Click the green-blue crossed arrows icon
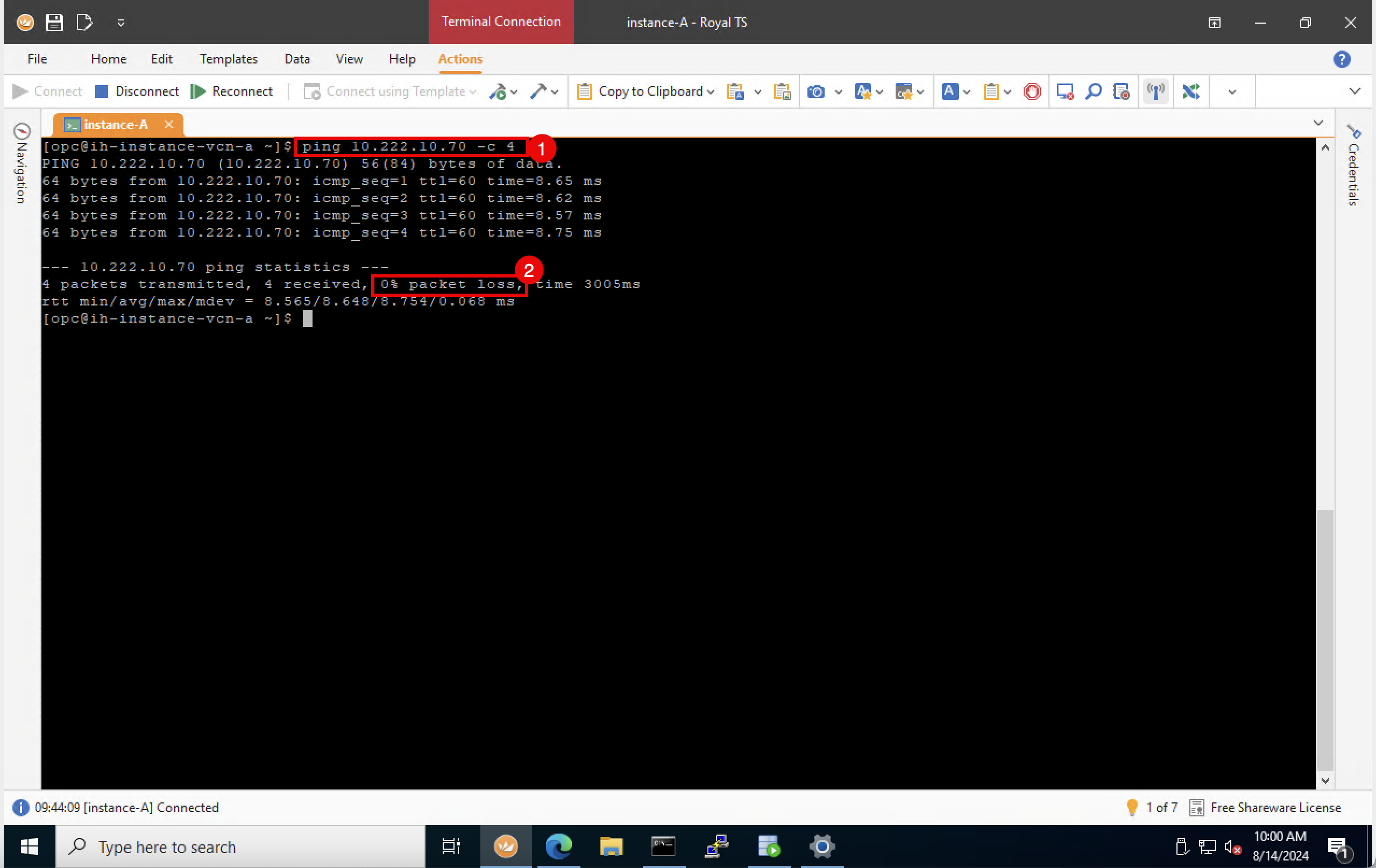 point(1191,91)
